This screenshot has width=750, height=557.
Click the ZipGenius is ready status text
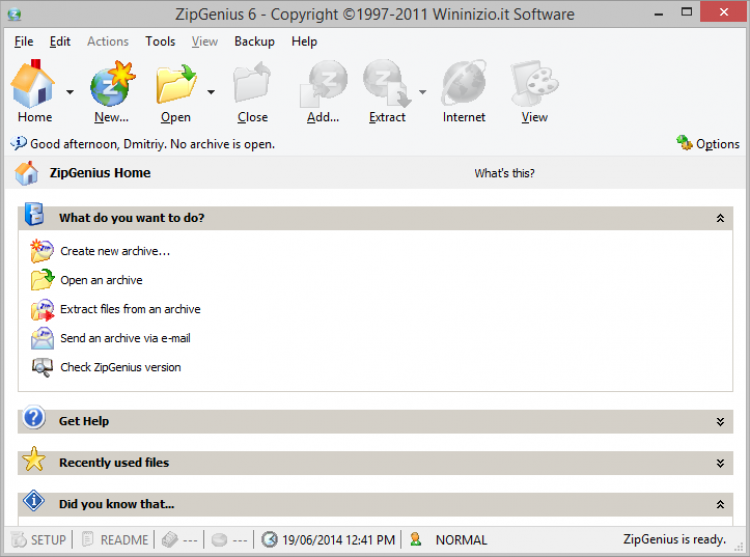click(674, 539)
